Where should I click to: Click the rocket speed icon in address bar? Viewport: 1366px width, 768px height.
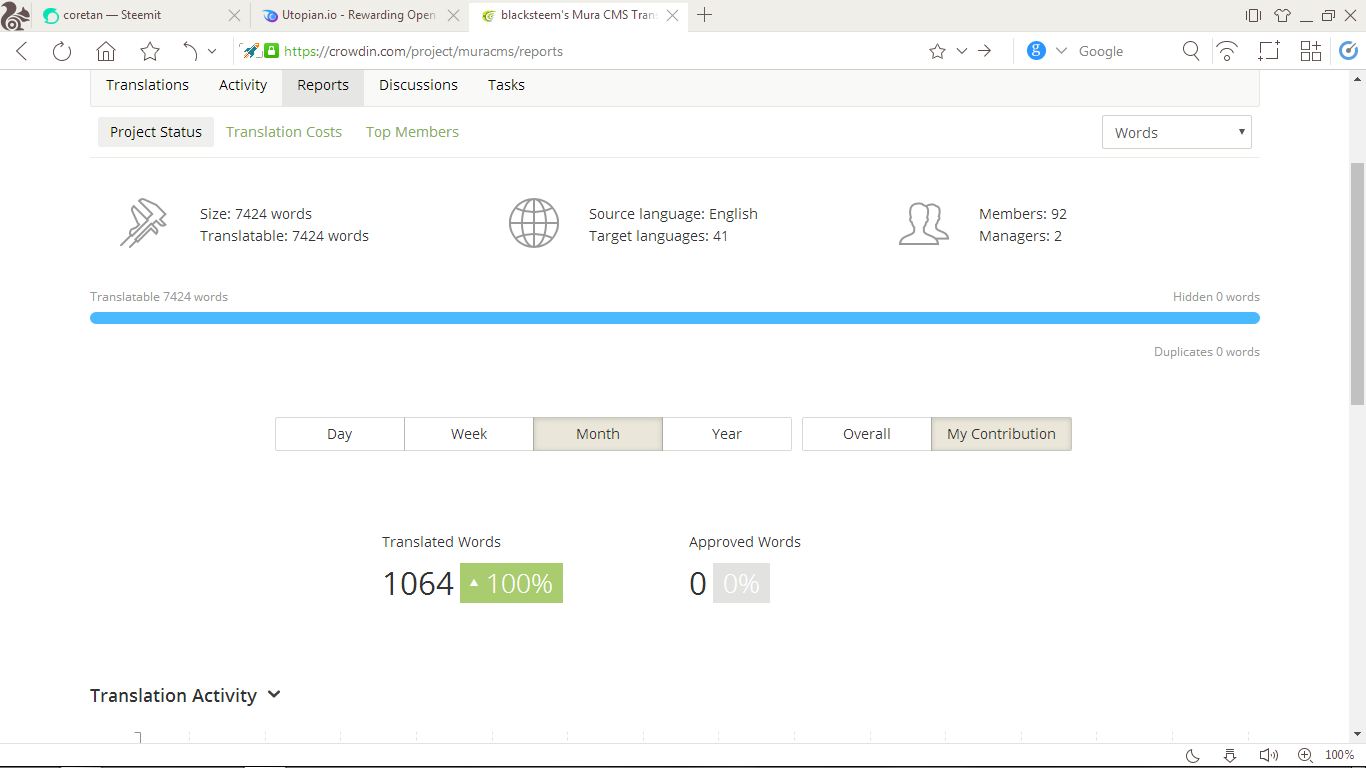click(250, 51)
